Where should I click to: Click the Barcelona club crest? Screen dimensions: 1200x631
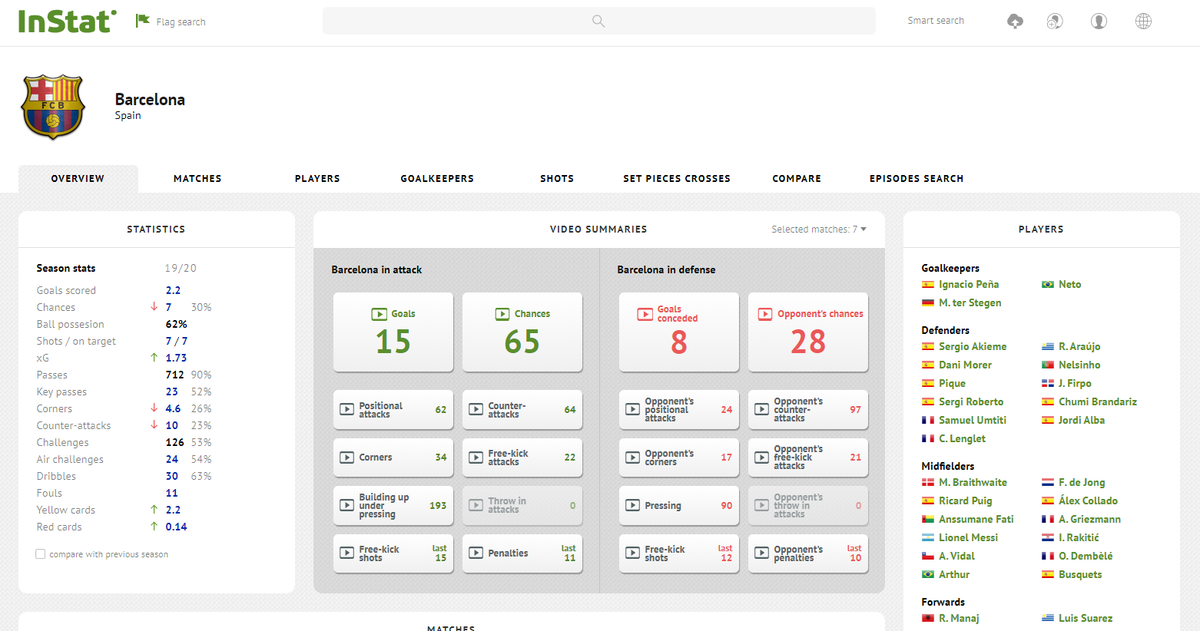[x=53, y=107]
